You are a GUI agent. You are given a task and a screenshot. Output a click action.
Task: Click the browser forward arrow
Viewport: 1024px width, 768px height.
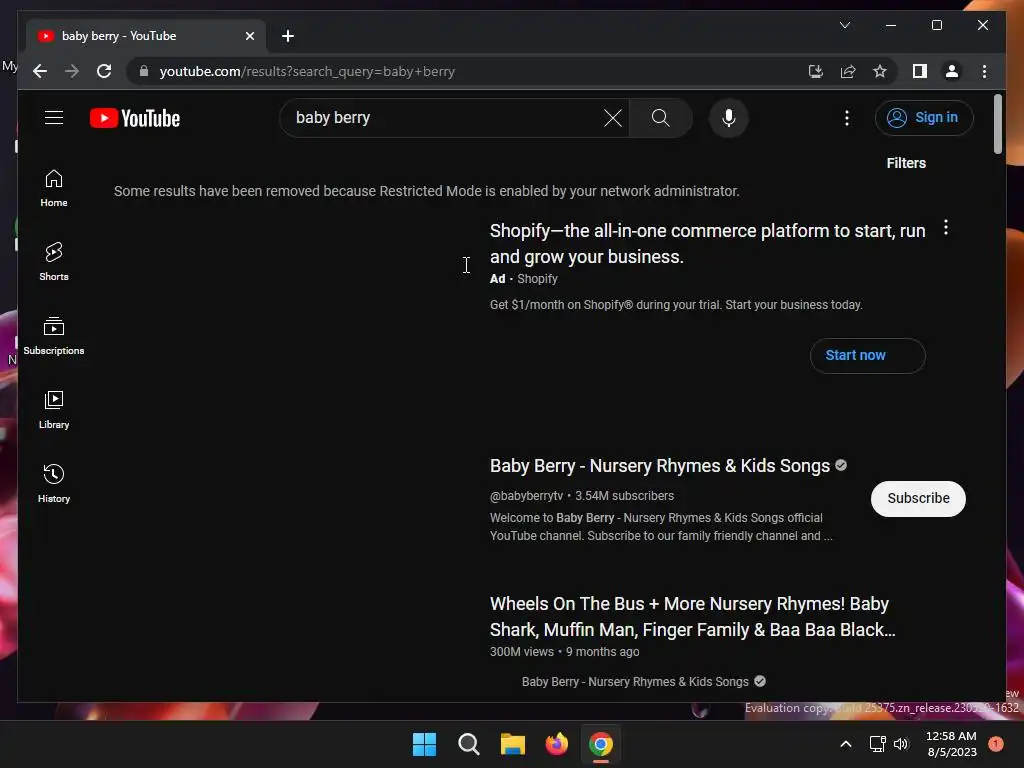[x=72, y=71]
